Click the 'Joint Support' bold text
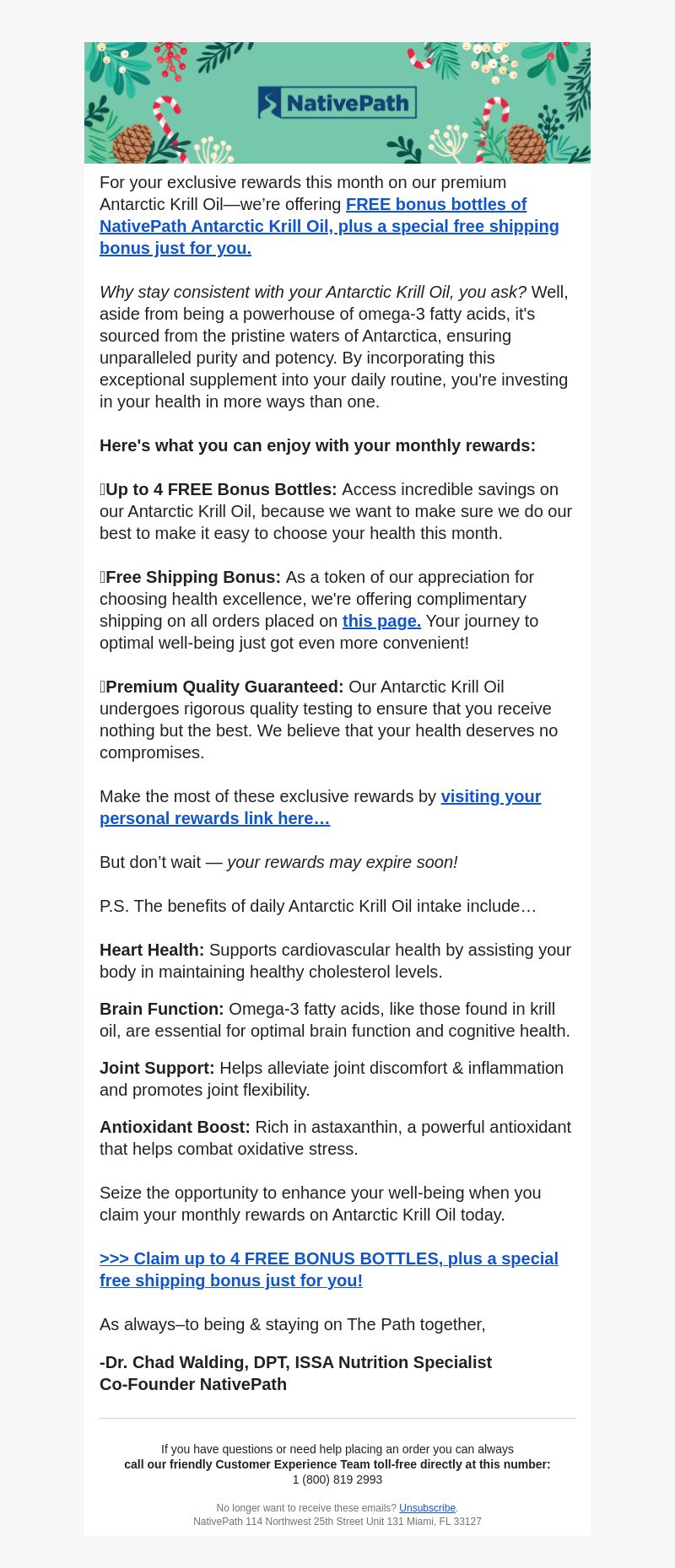This screenshot has width=675, height=1568. (x=157, y=1068)
